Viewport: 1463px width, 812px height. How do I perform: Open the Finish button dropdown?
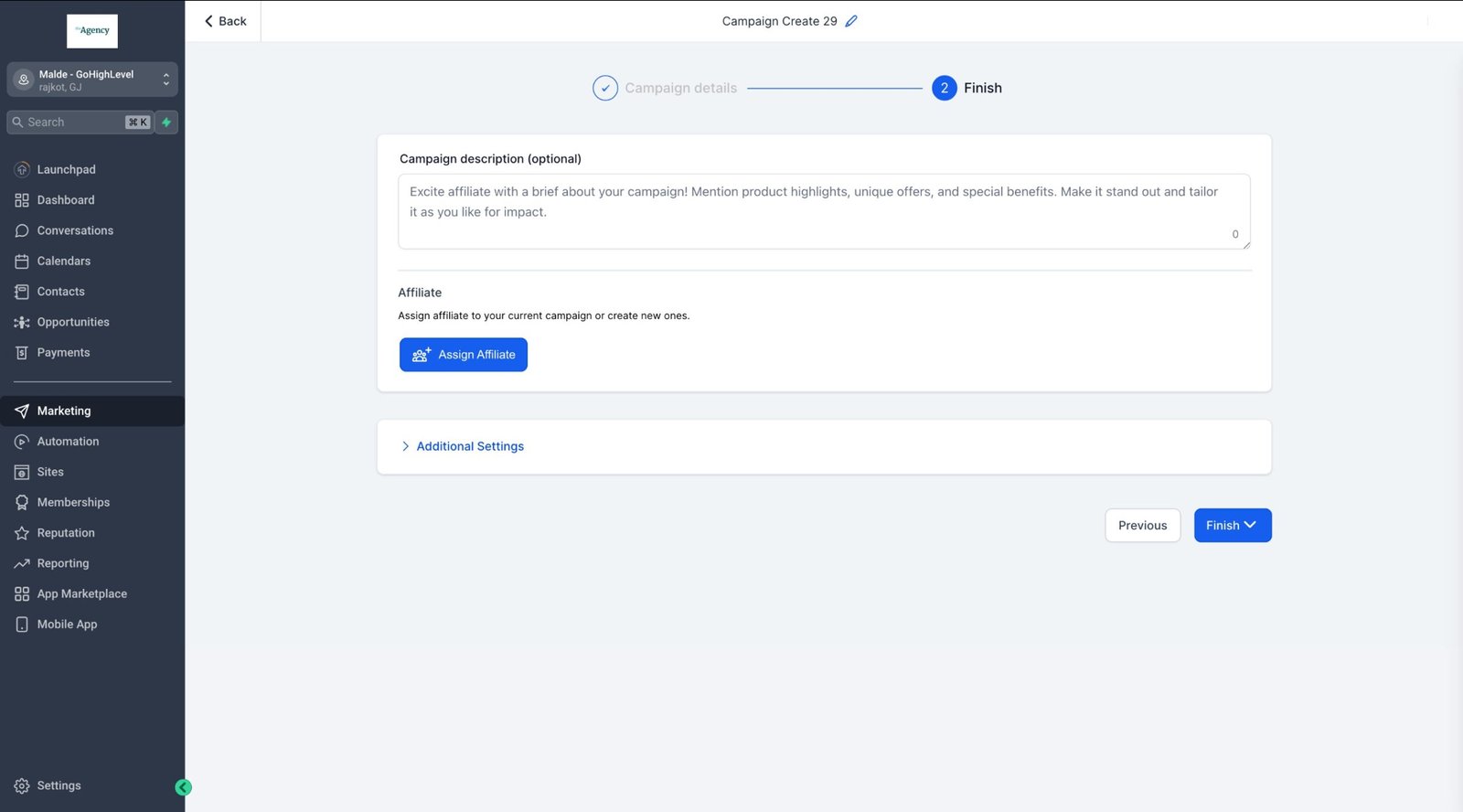coord(1250,525)
